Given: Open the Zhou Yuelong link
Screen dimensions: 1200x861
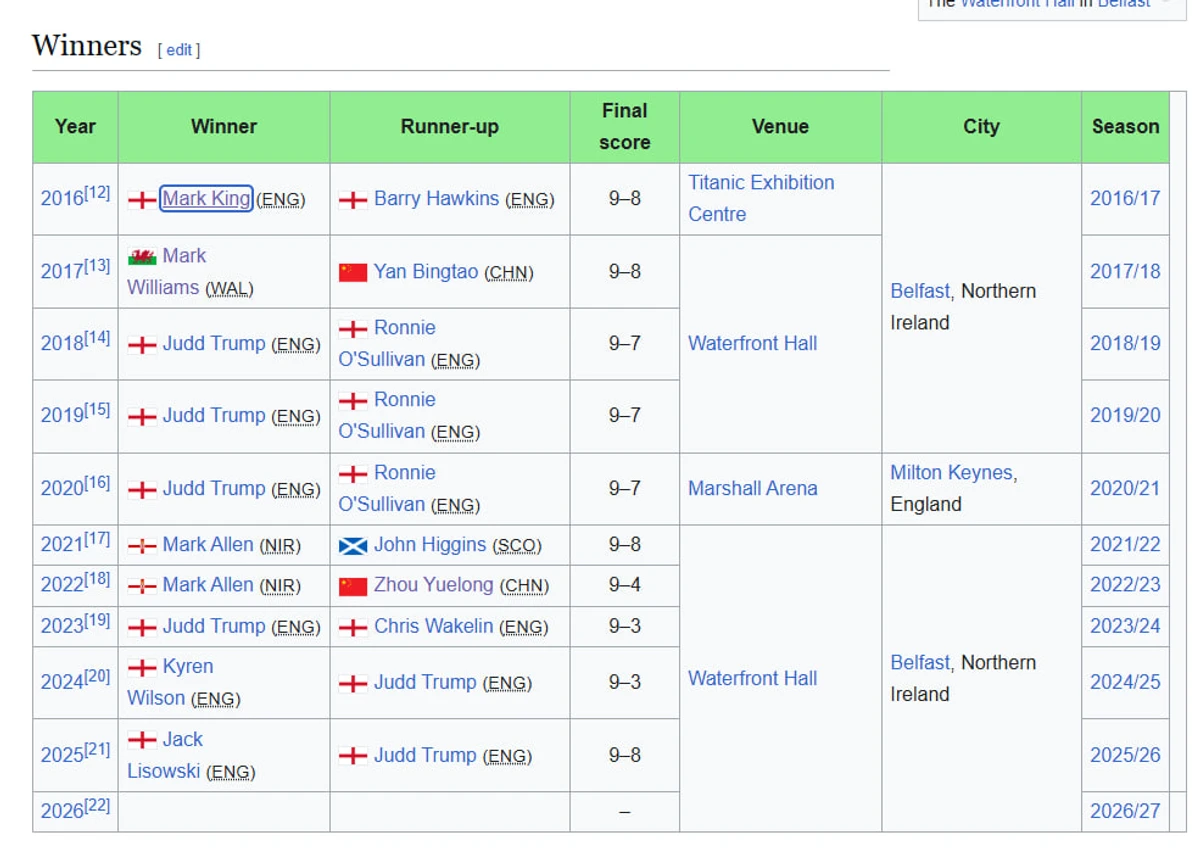Looking at the screenshot, I should [434, 585].
